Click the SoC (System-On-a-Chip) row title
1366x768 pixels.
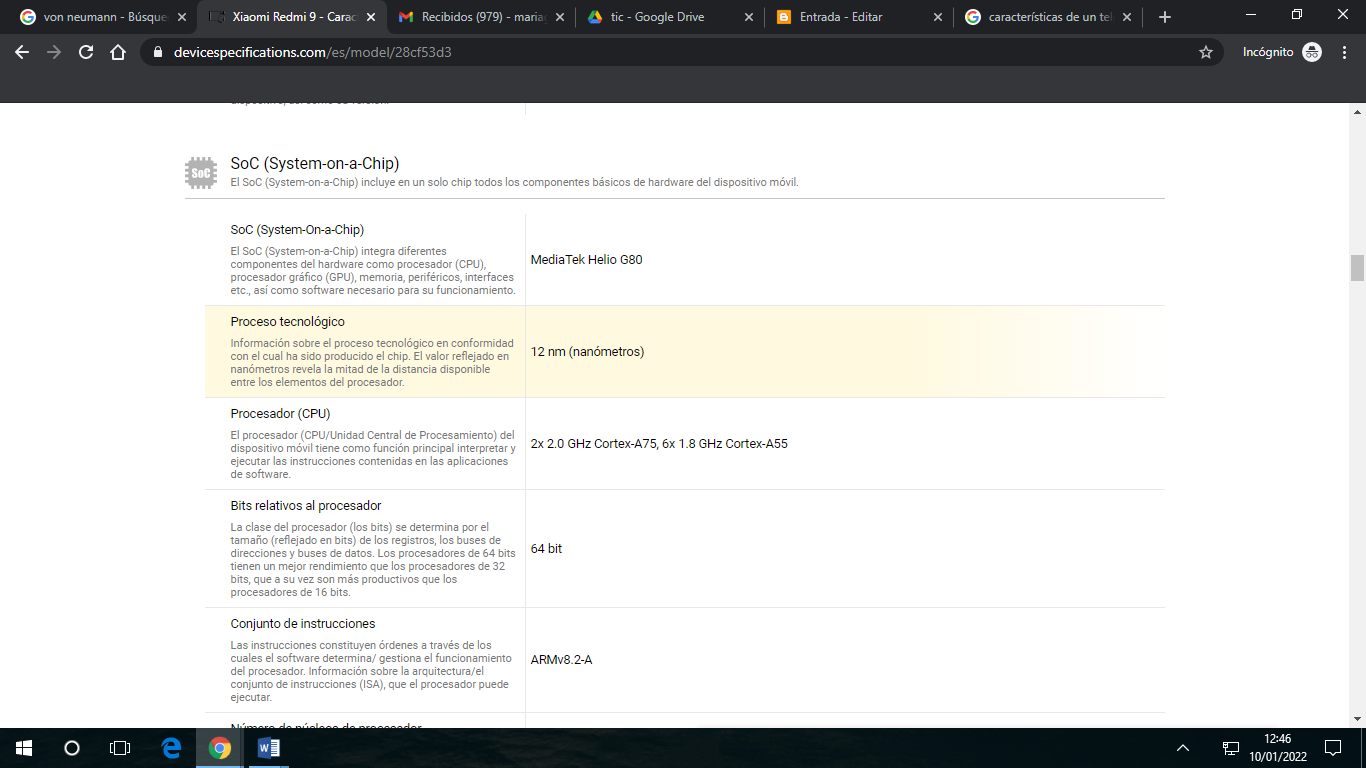click(297, 229)
